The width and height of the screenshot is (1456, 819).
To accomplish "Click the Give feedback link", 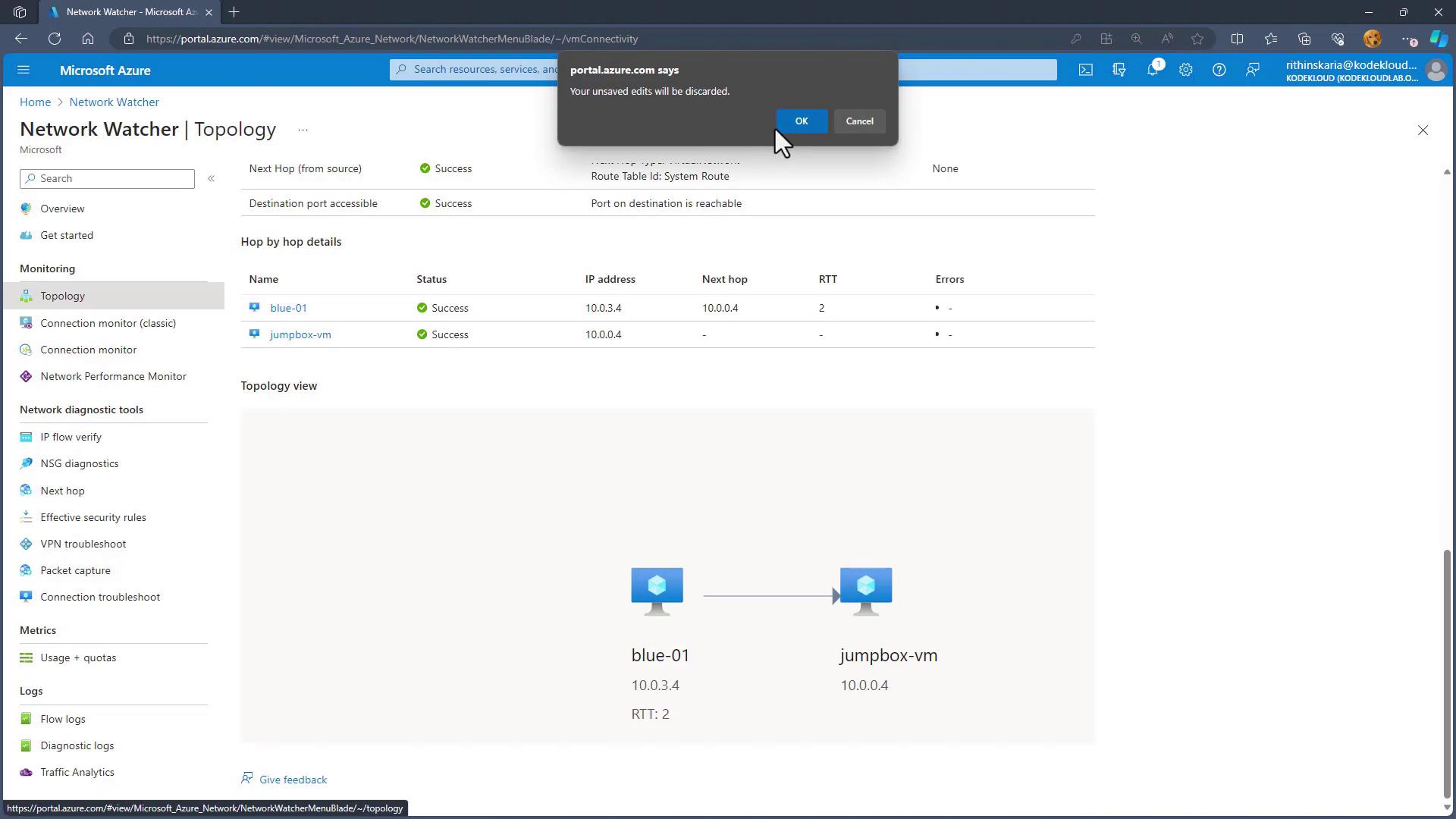I will pyautogui.click(x=292, y=780).
